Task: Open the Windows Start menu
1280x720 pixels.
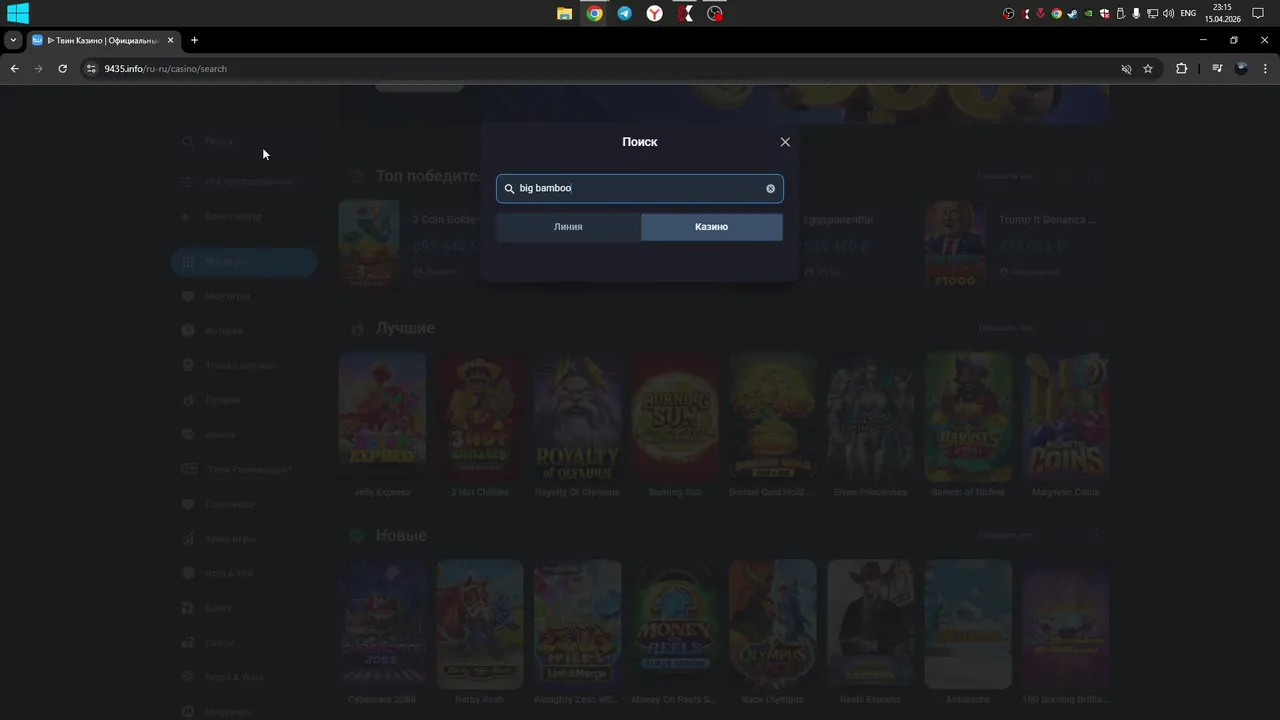Action: pyautogui.click(x=17, y=13)
